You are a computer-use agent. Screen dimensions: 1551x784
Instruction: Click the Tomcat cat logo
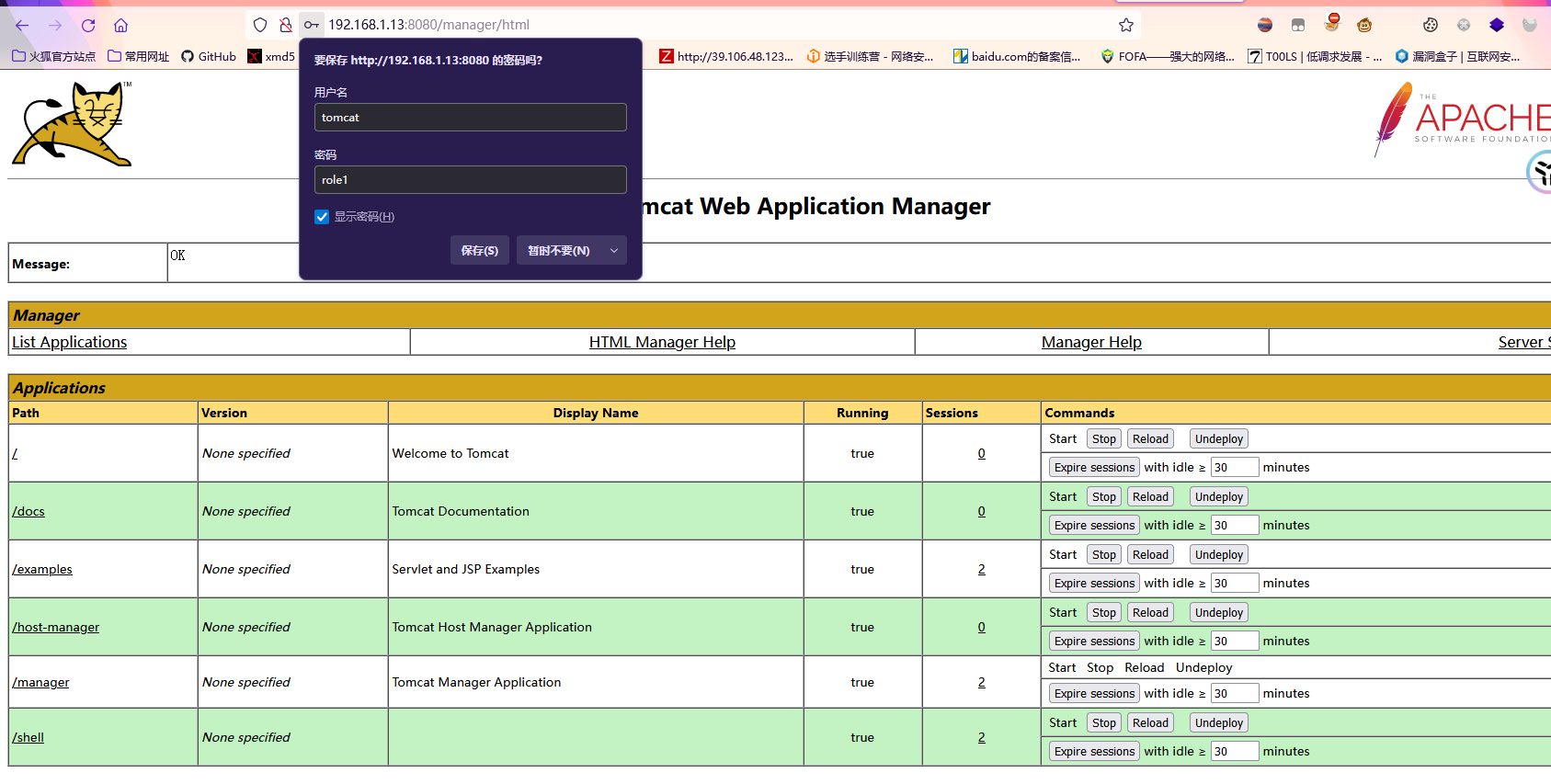click(72, 124)
